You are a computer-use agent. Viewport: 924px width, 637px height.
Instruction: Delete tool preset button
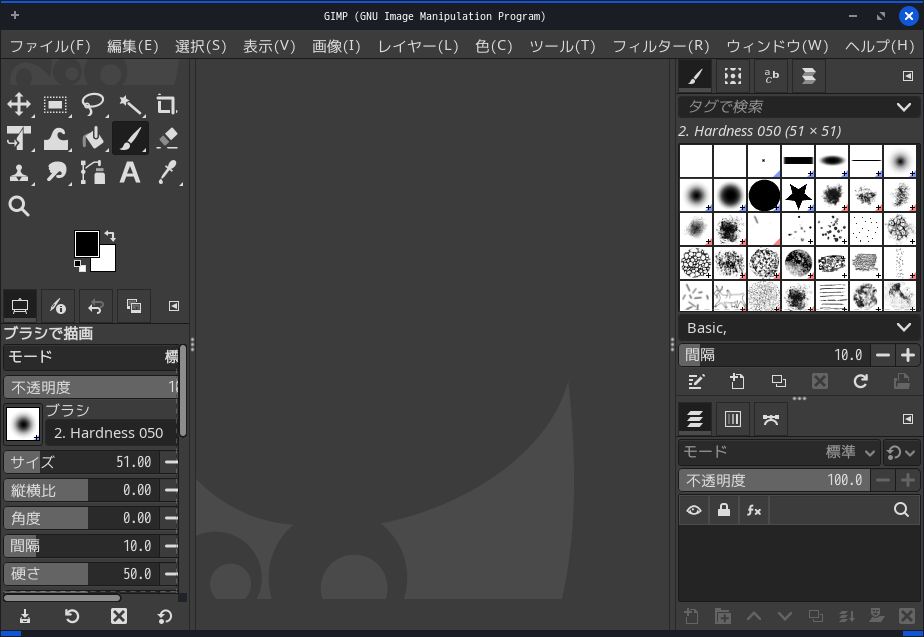(119, 616)
